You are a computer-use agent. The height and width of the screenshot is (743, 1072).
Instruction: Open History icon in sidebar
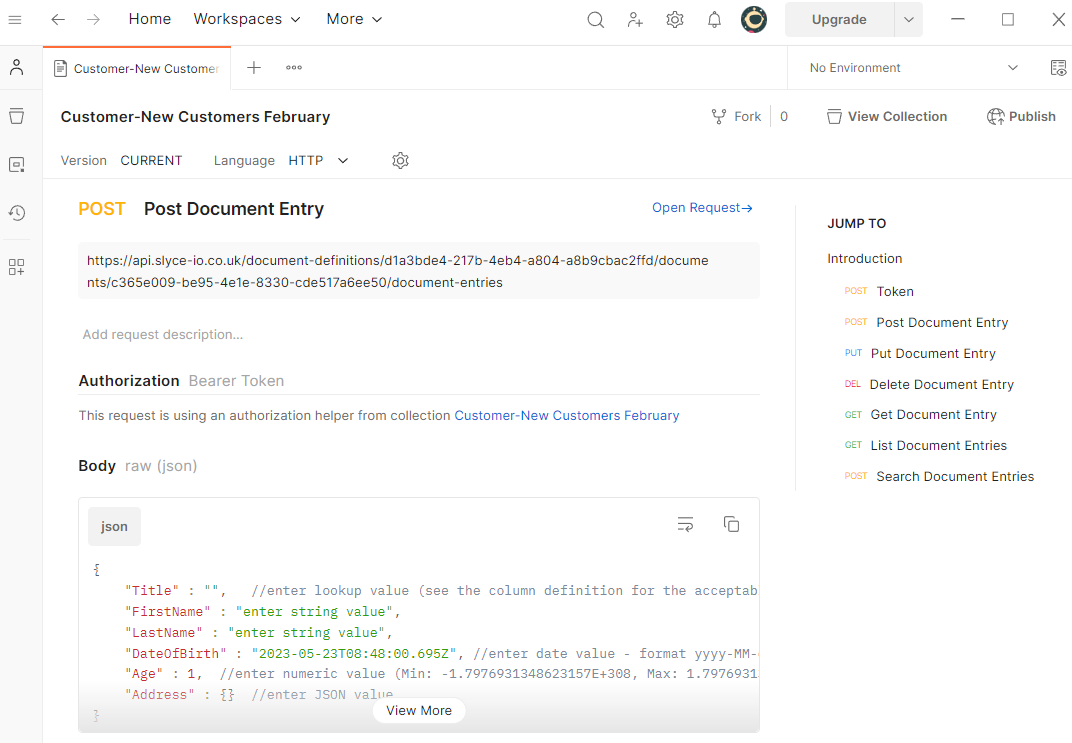(17, 213)
